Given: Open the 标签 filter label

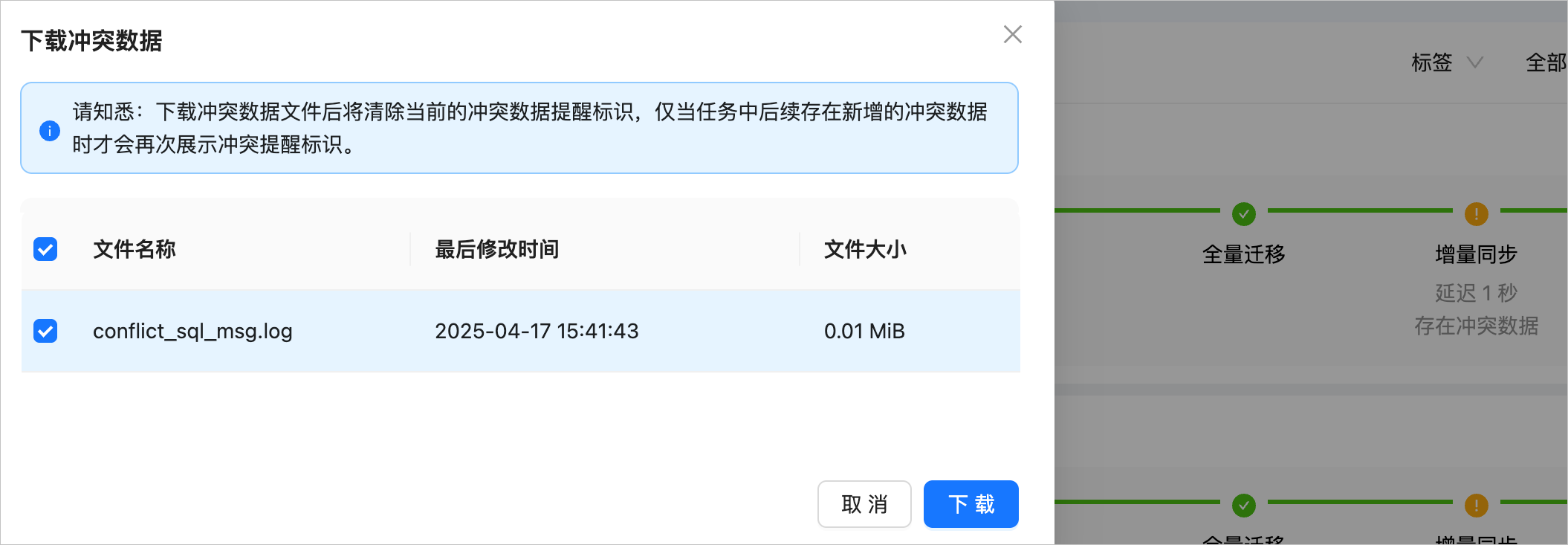Looking at the screenshot, I should [1431, 62].
